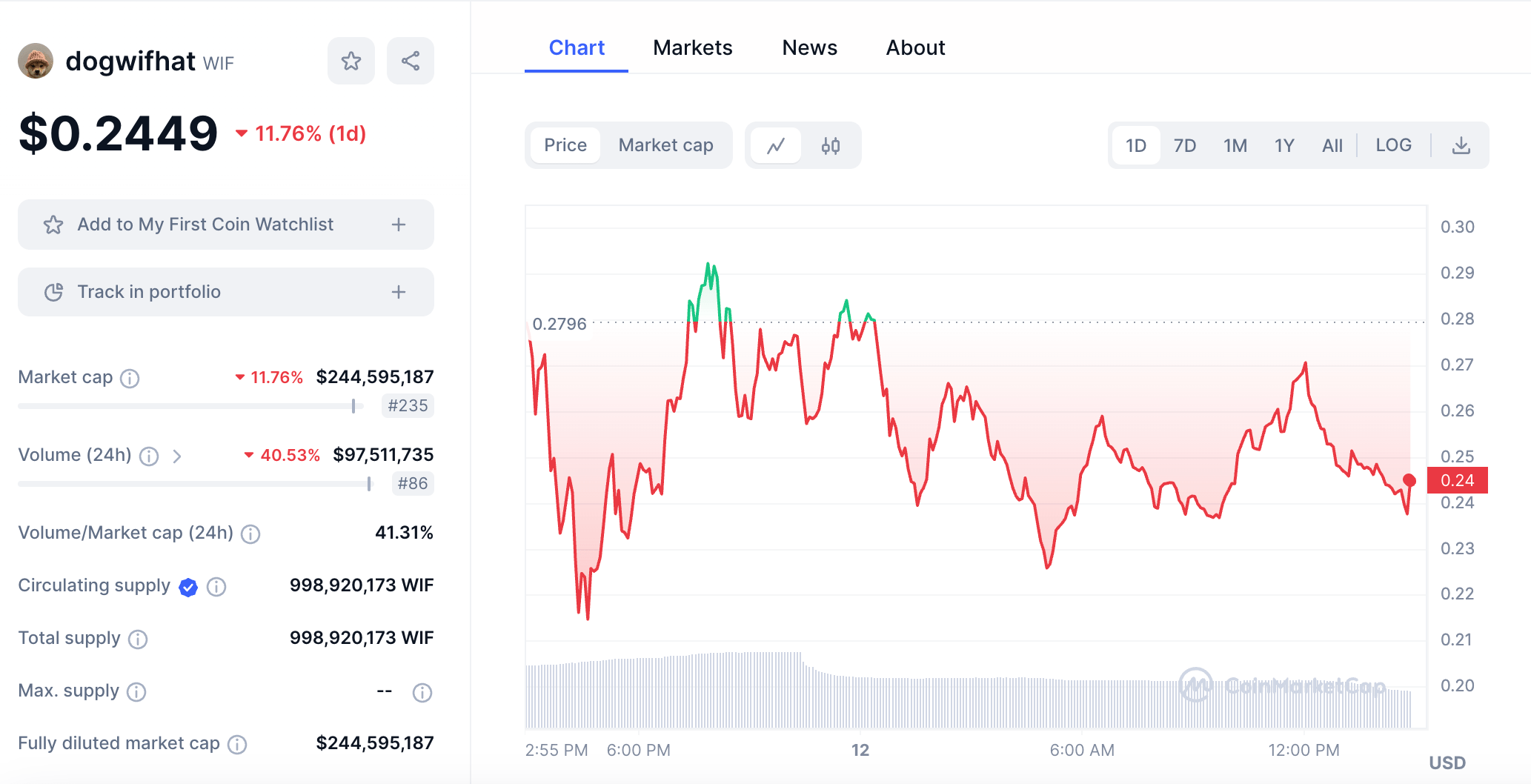Open Circulating supply info icon
1531x784 pixels.
coord(216,587)
